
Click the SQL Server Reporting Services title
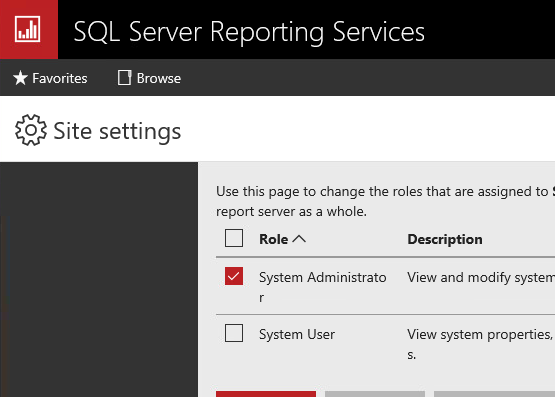pyautogui.click(x=249, y=32)
